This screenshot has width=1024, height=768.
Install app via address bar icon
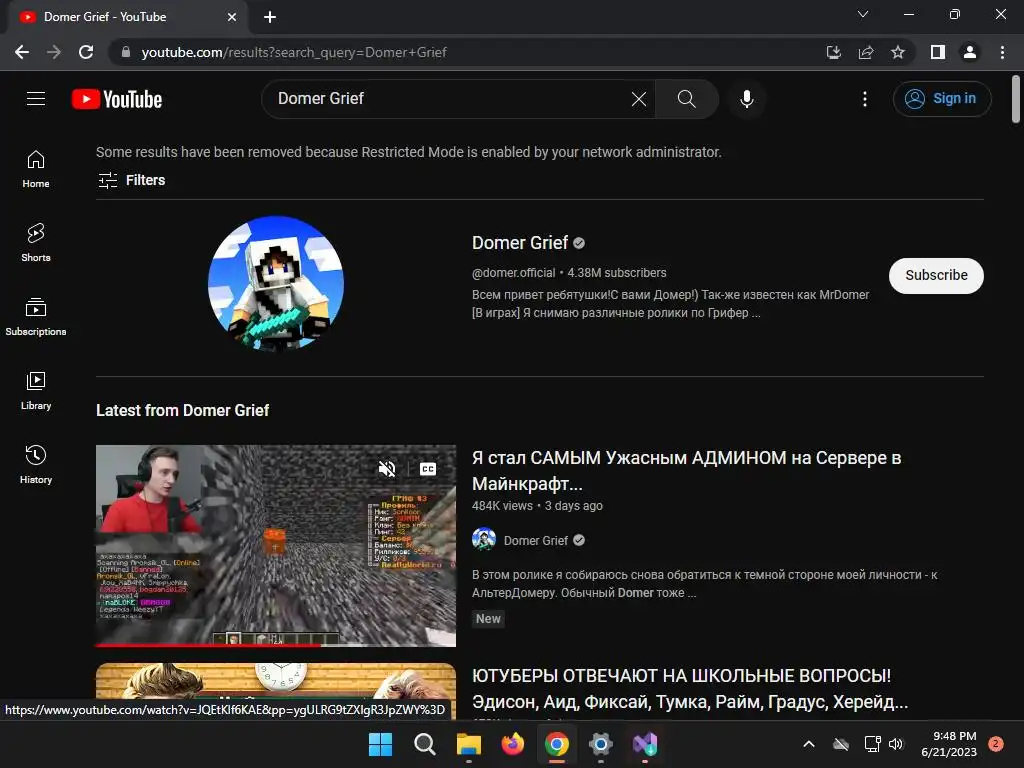[x=833, y=52]
